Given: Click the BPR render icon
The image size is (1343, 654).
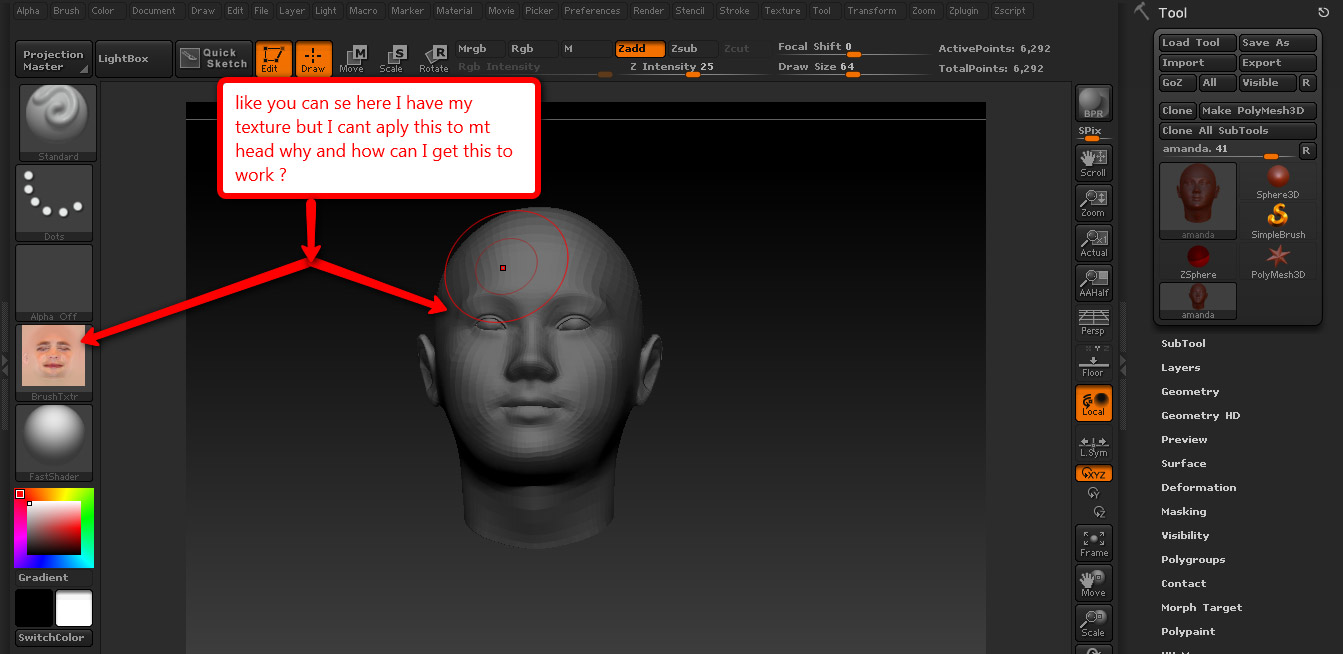Looking at the screenshot, I should tap(1093, 103).
